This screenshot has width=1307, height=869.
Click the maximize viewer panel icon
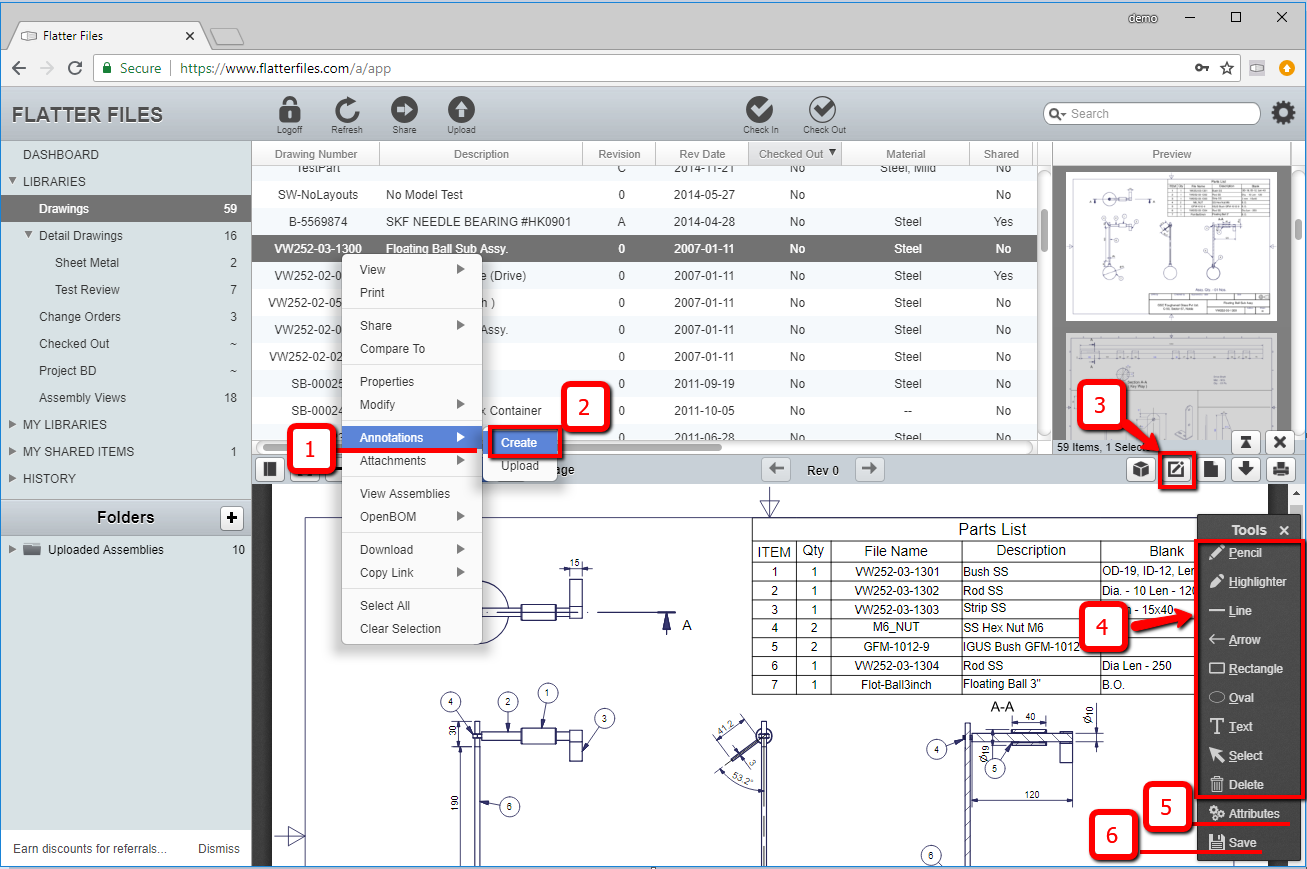[1245, 442]
